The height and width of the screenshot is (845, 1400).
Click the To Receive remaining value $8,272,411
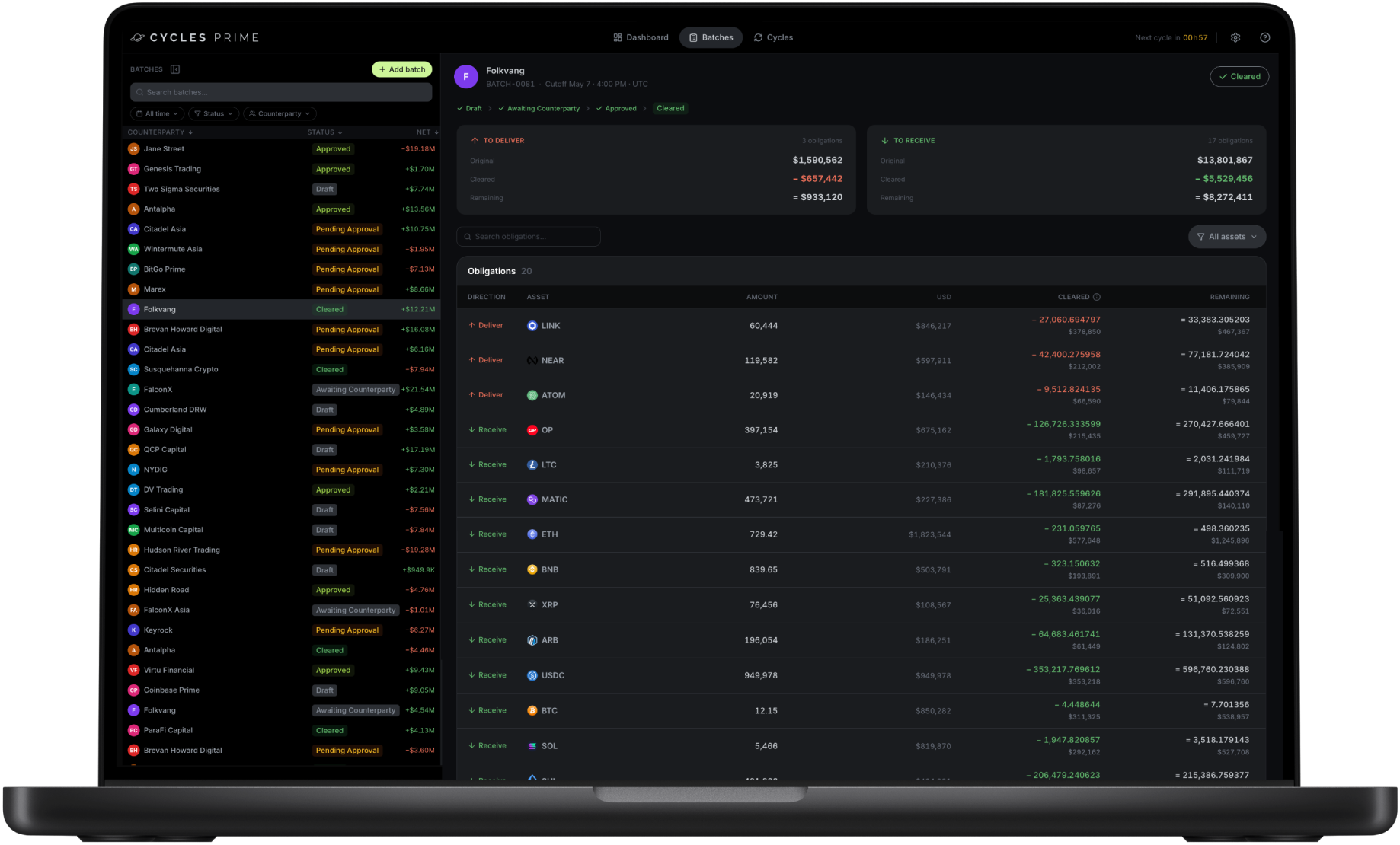click(1223, 197)
